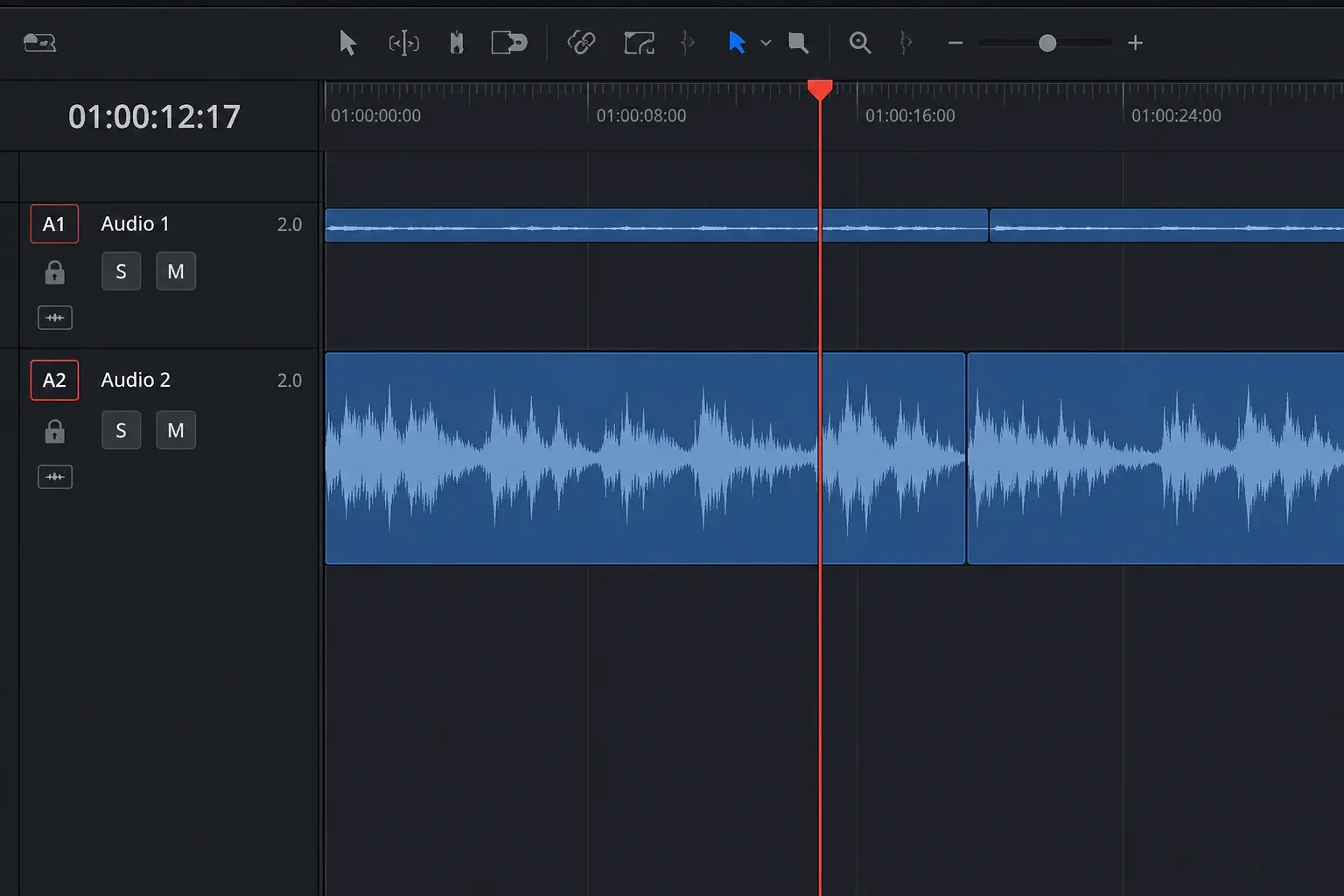Click the Audio 2 track name
The width and height of the screenshot is (1344, 896).
[136, 380]
